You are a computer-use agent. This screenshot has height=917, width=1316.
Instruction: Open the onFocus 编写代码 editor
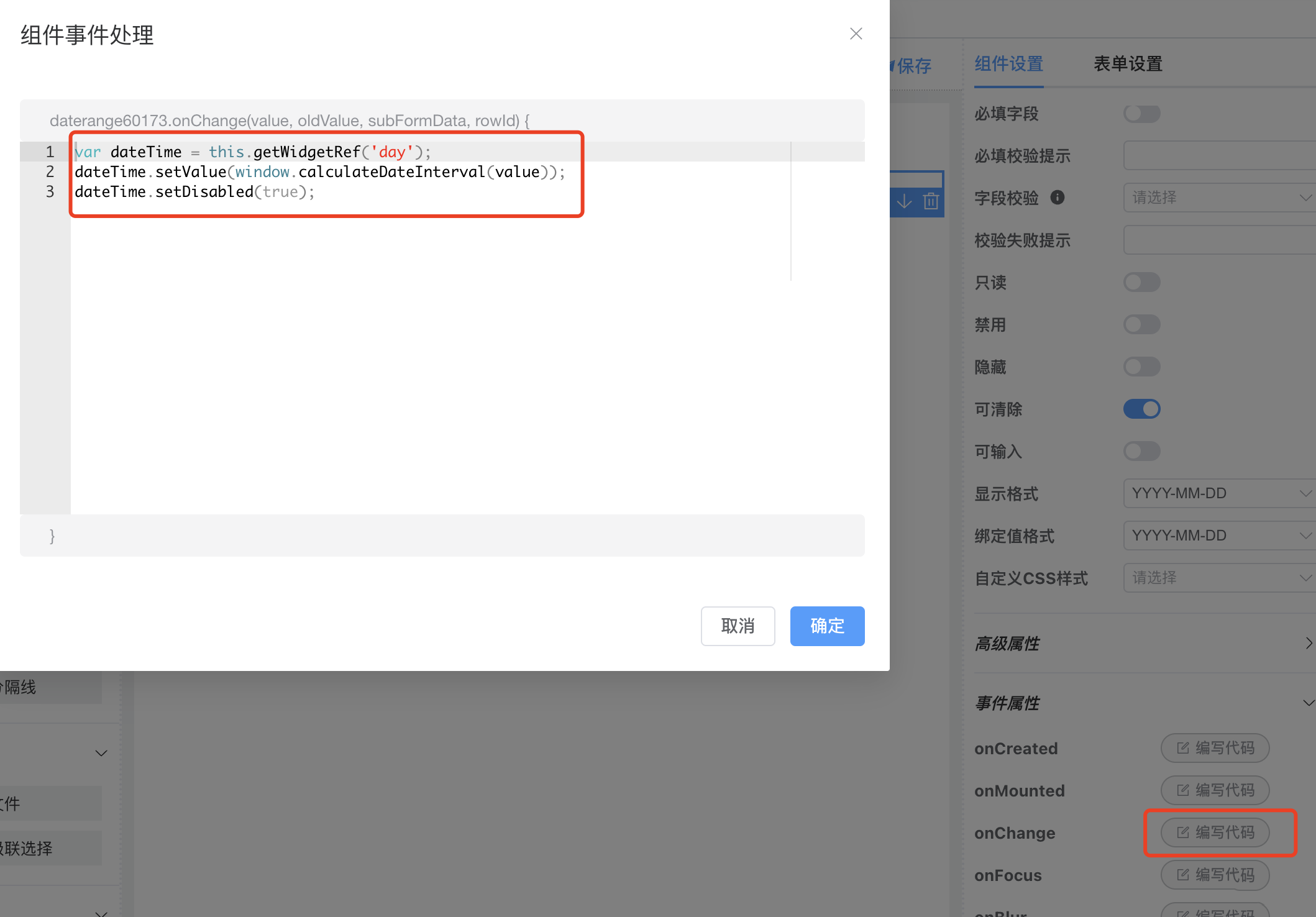[x=1215, y=875]
